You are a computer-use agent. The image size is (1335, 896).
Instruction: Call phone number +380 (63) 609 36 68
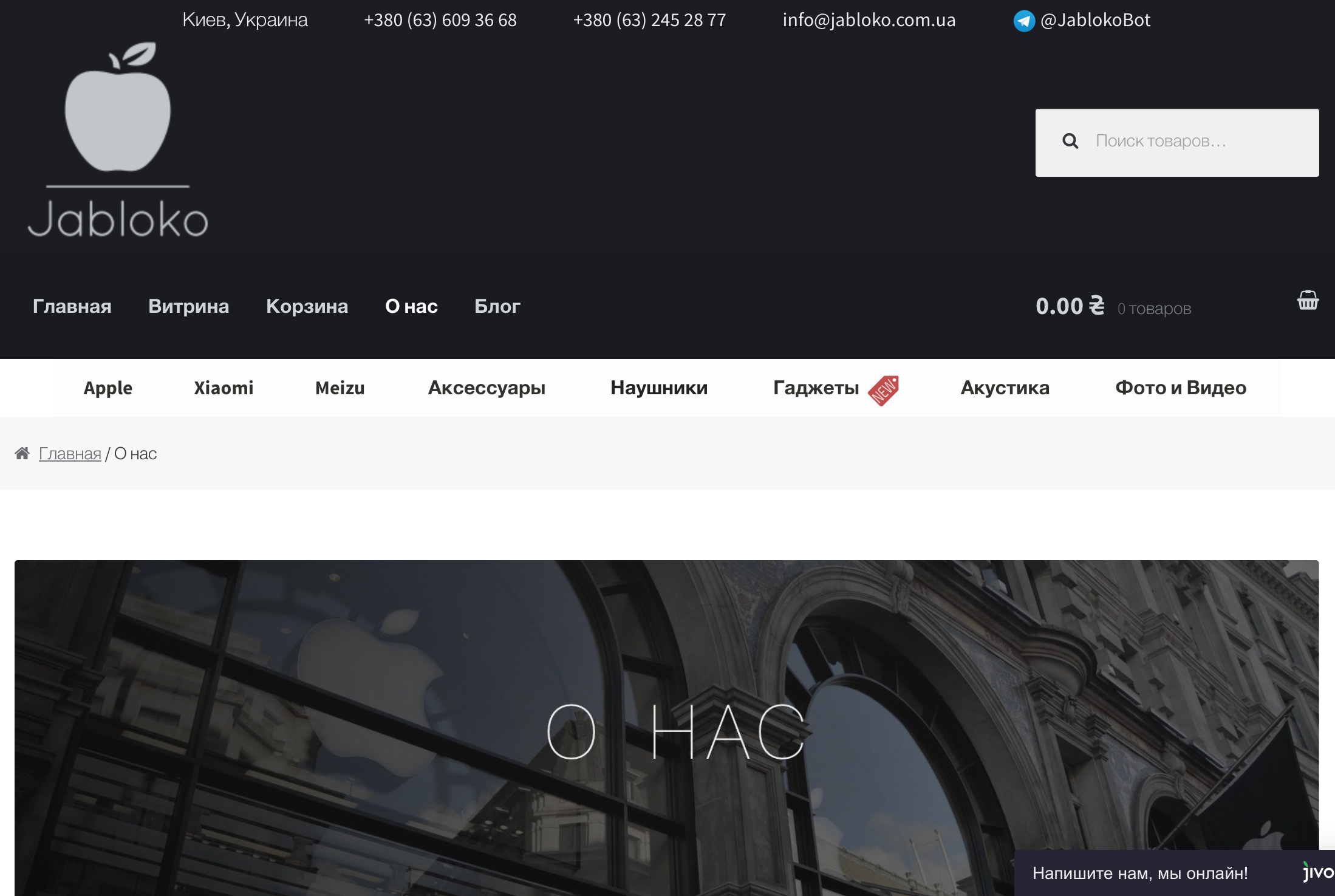[440, 20]
